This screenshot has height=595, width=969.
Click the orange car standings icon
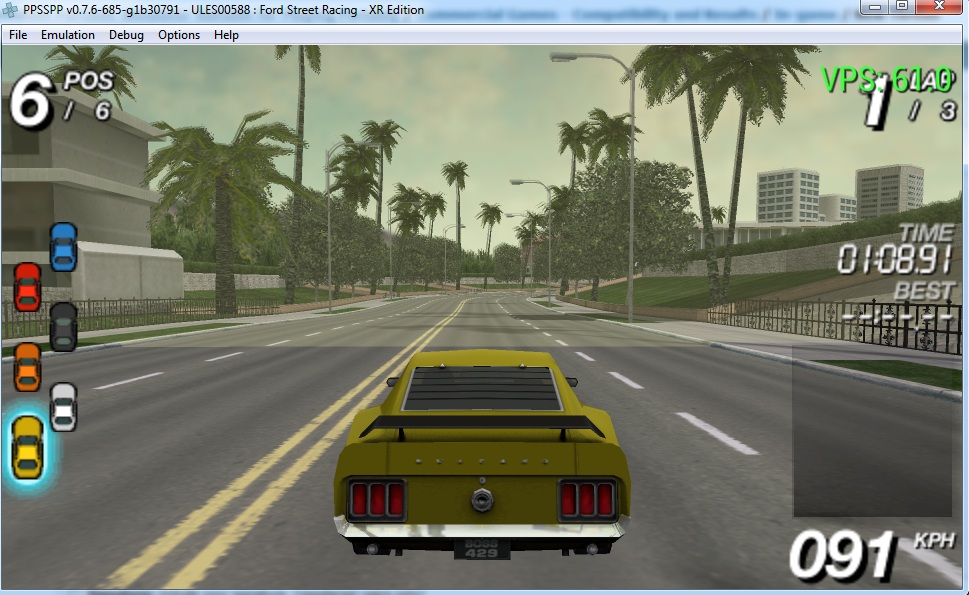tap(27, 367)
